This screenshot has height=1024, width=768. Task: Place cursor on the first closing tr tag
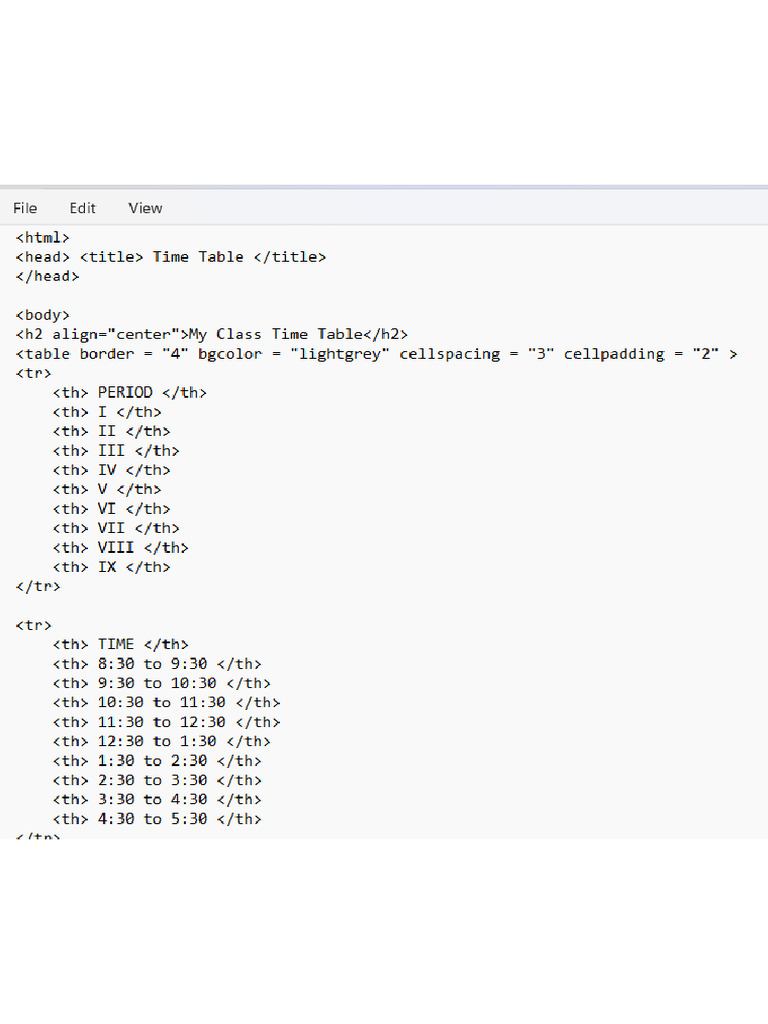pos(38,586)
